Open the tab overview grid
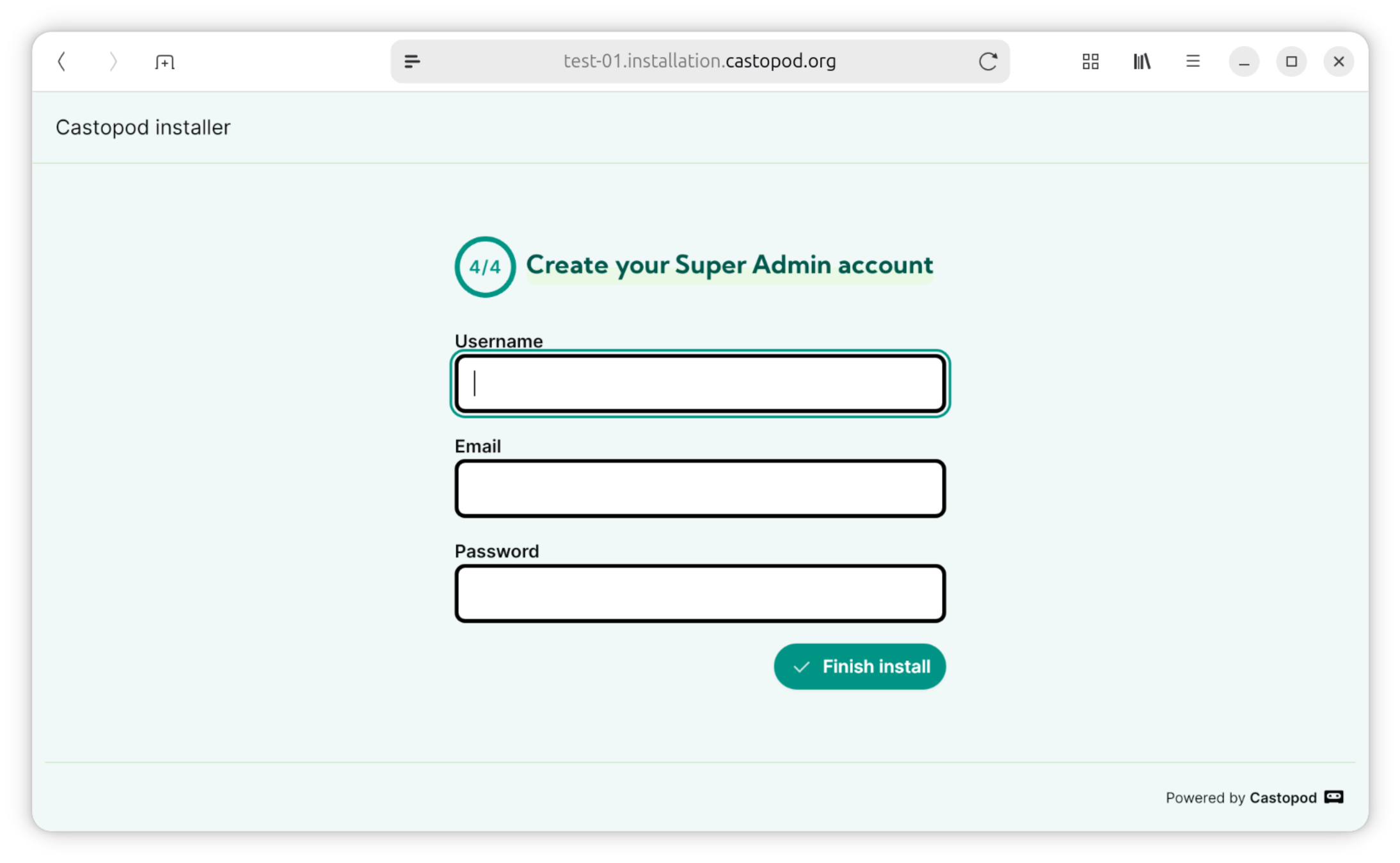Image resolution: width=1400 pixels, height=863 pixels. (x=1090, y=61)
